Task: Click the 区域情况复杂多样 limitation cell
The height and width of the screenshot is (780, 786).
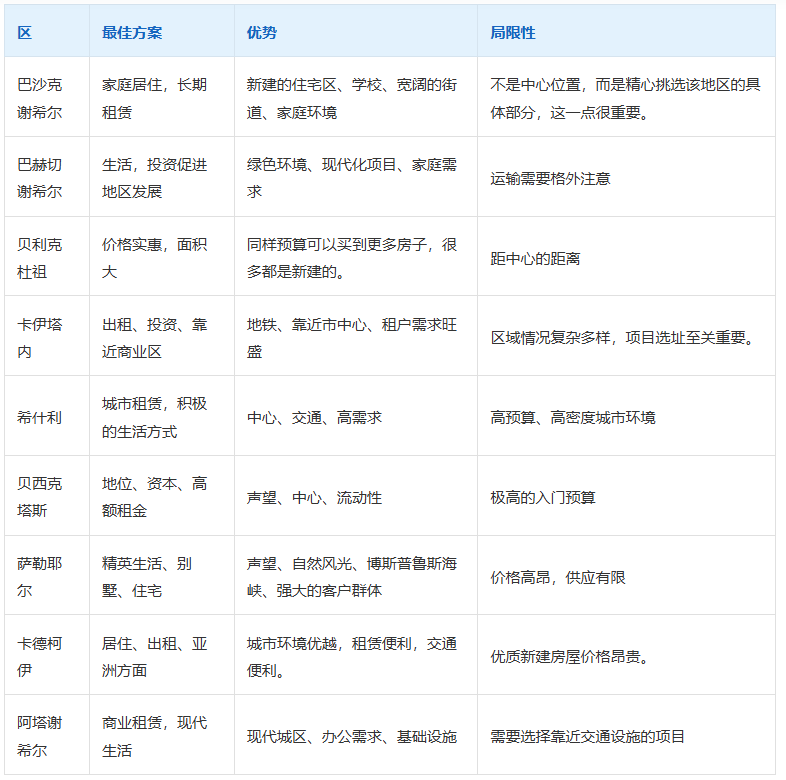Action: coord(626,336)
